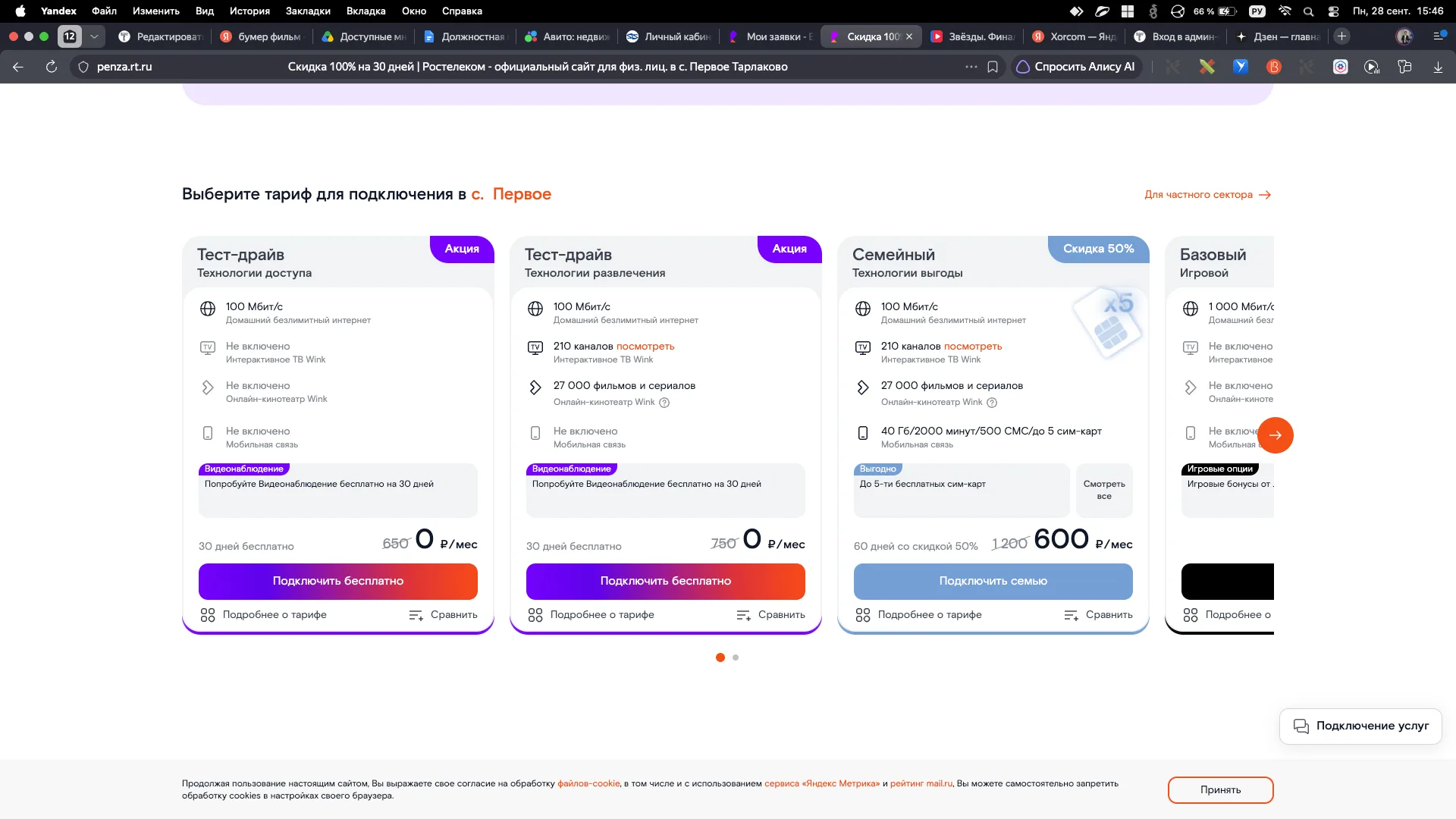1456x819 pixels.
Task: Accept cookies with the Принять button
Action: coord(1220,790)
